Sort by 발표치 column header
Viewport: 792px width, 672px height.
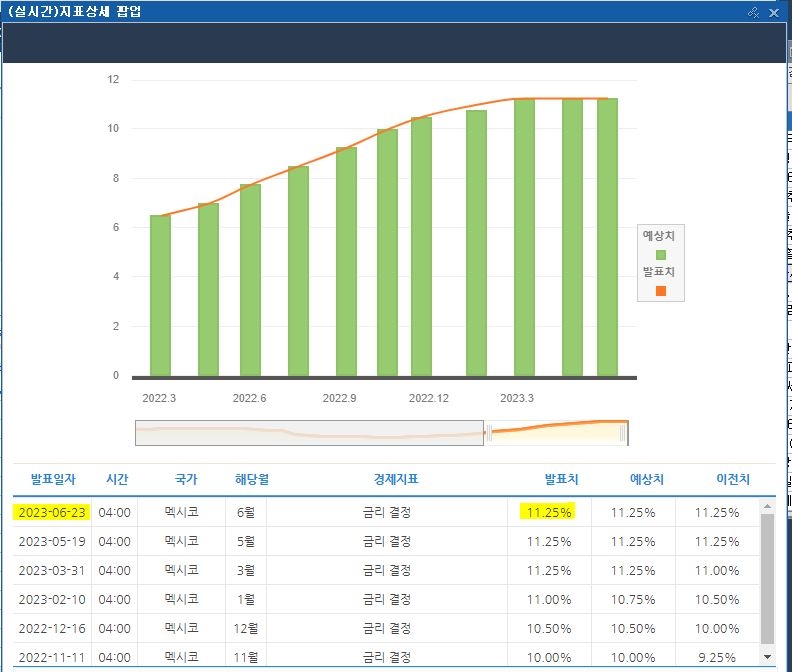coord(561,479)
